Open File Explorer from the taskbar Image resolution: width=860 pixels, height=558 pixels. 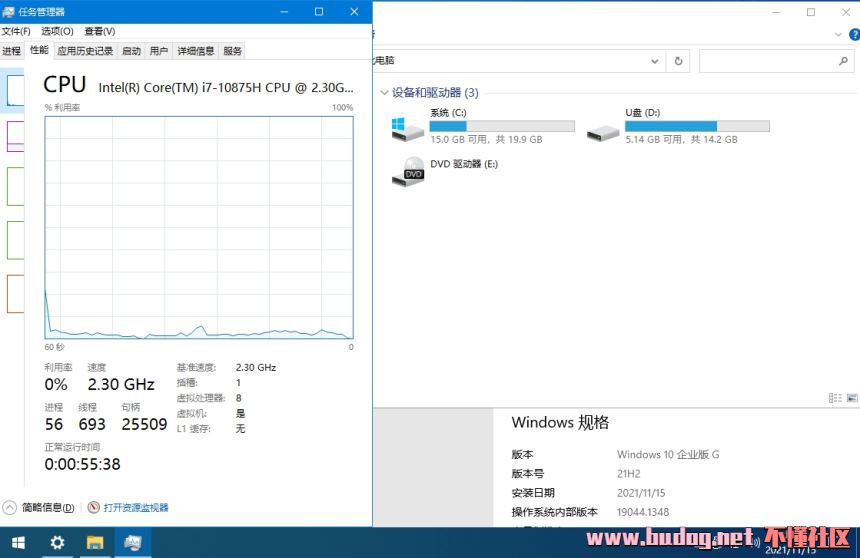(95, 543)
